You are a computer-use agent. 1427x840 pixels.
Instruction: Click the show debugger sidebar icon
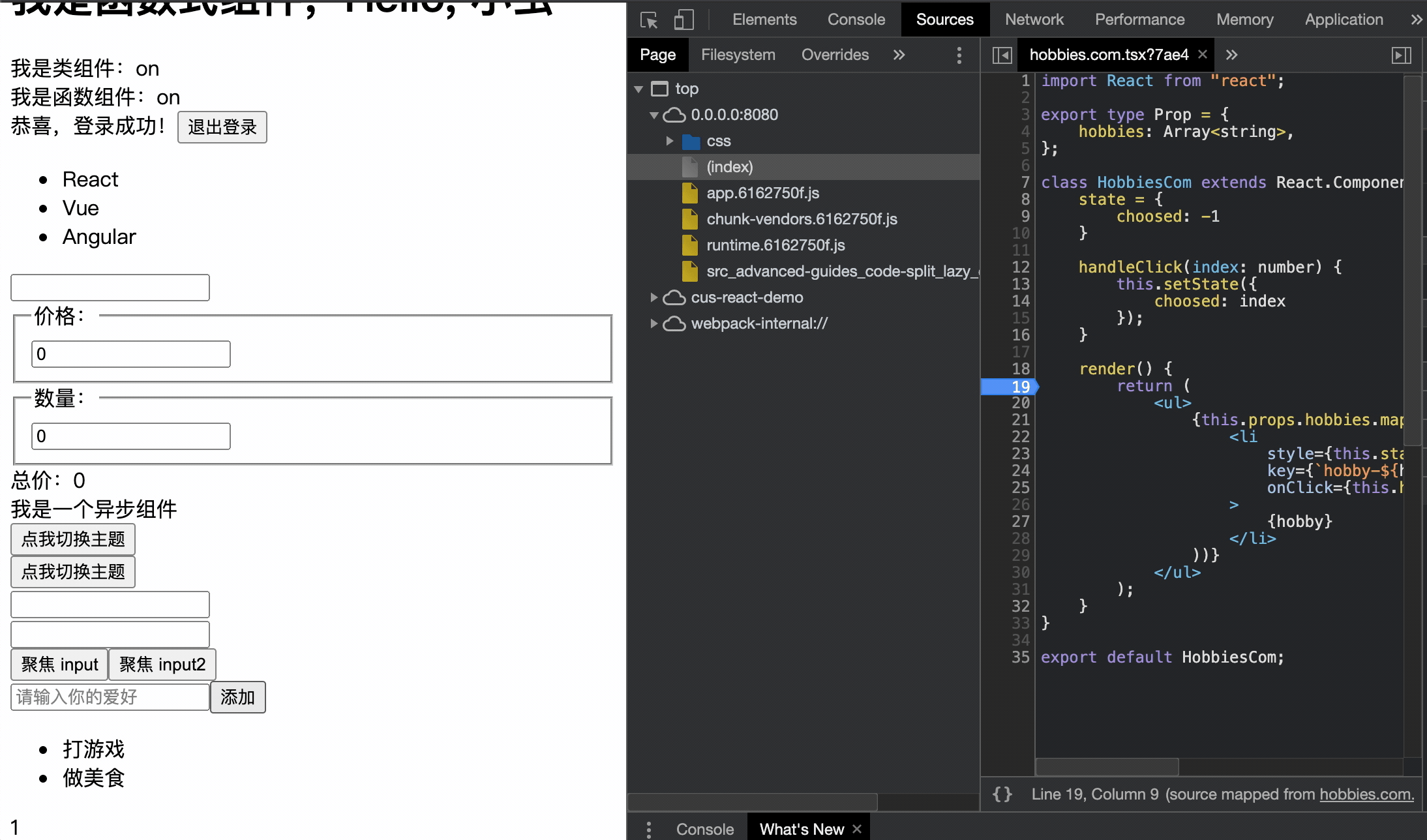coord(1401,55)
